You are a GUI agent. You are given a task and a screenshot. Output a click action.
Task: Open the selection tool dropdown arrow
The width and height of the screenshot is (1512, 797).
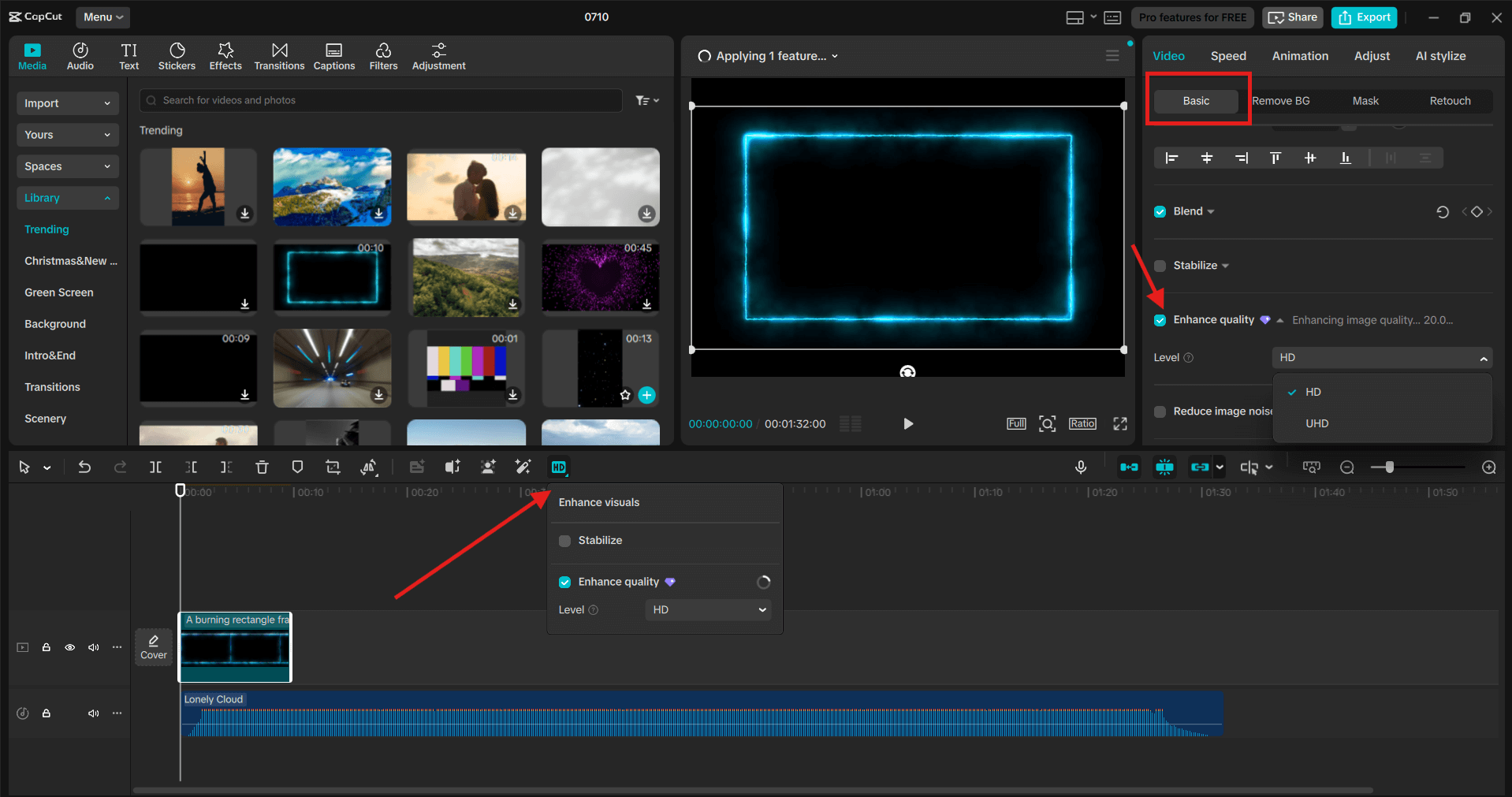47,468
